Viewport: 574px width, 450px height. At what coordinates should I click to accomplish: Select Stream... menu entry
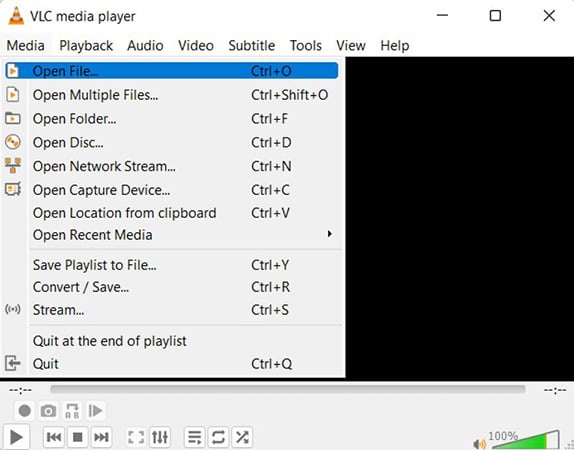[x=172, y=310]
